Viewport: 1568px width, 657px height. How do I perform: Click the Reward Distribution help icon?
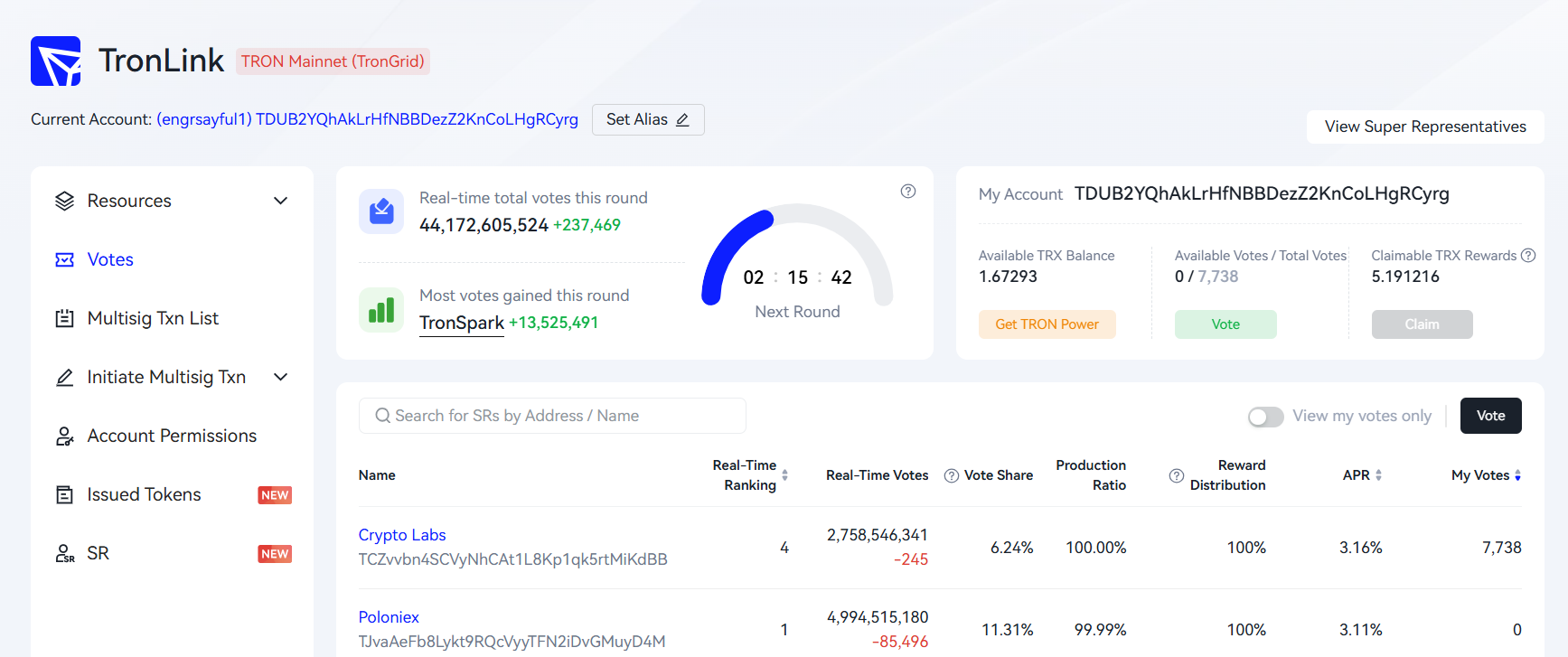click(x=1177, y=475)
